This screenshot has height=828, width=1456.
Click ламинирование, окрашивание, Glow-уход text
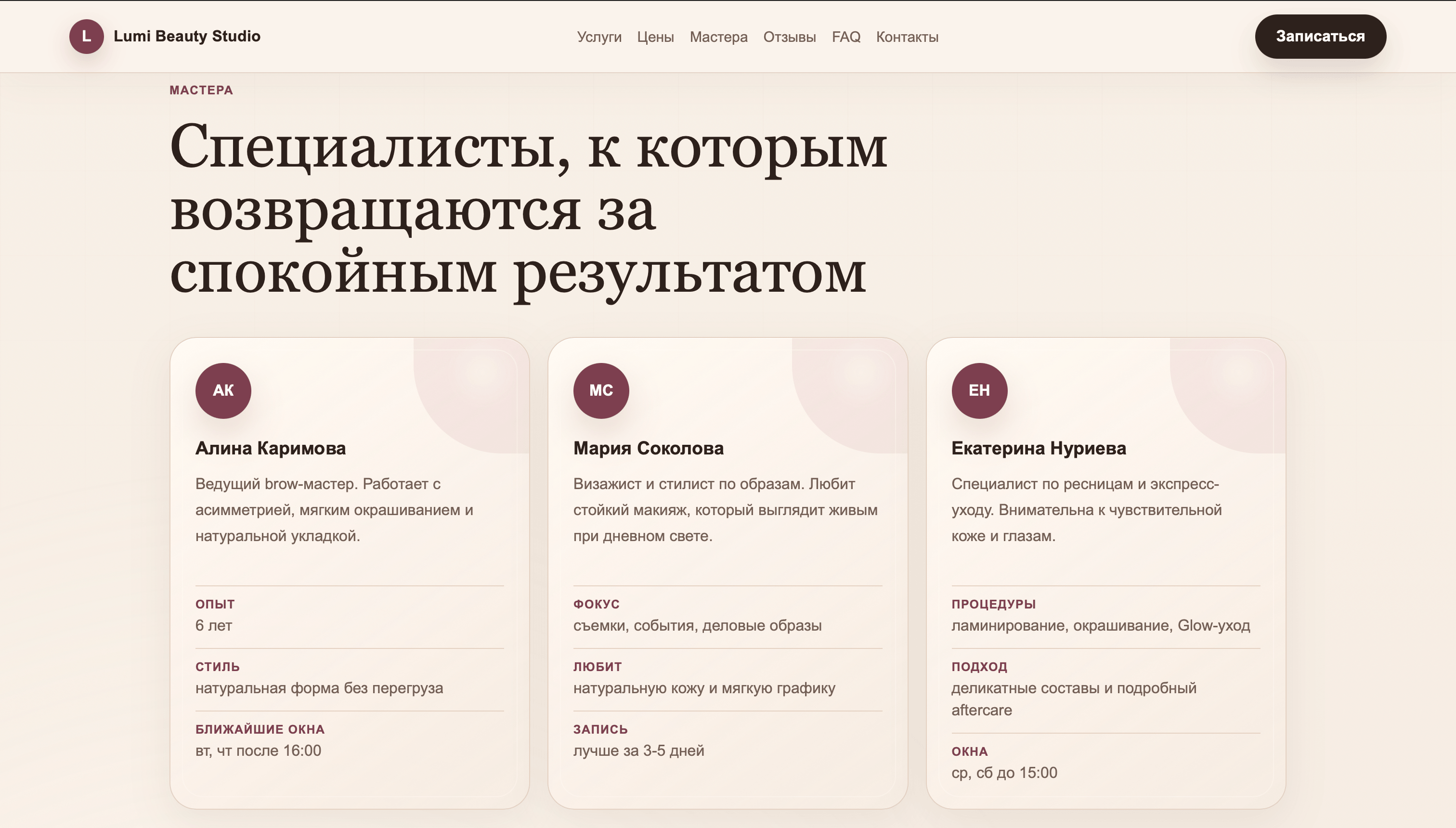click(x=1101, y=625)
